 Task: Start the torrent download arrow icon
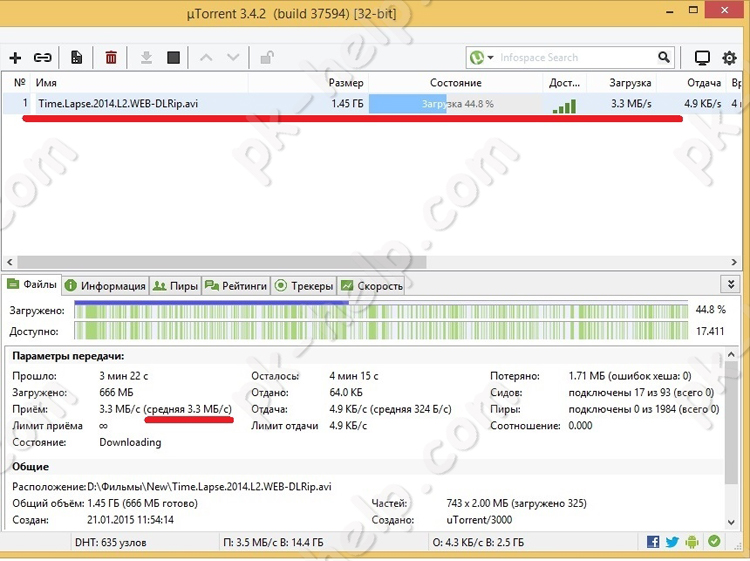(x=146, y=58)
